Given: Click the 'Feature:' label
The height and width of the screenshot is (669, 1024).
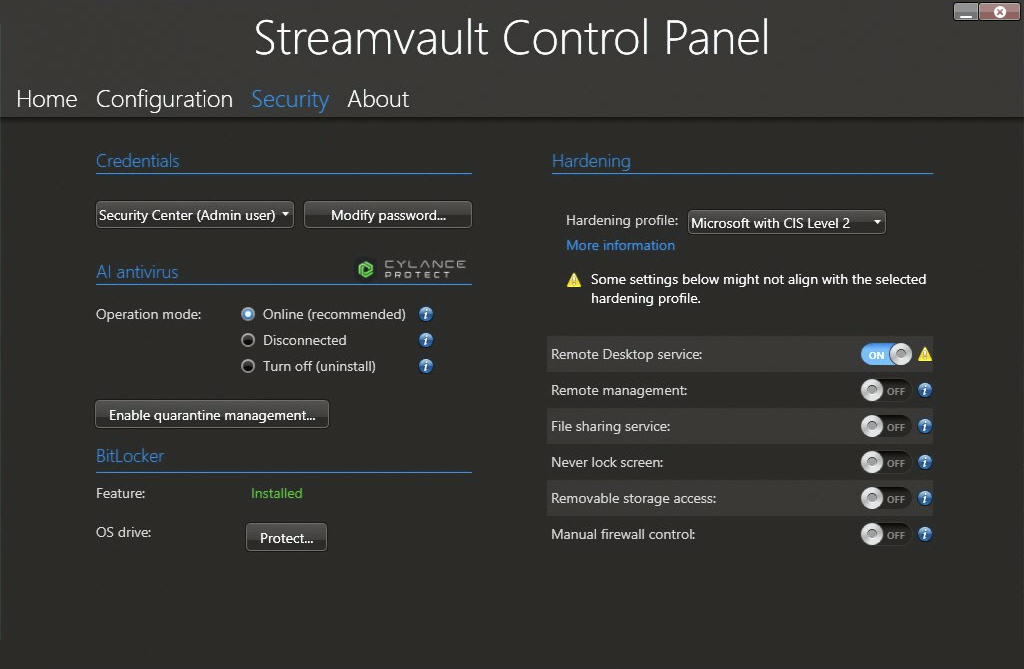Looking at the screenshot, I should [121, 493].
